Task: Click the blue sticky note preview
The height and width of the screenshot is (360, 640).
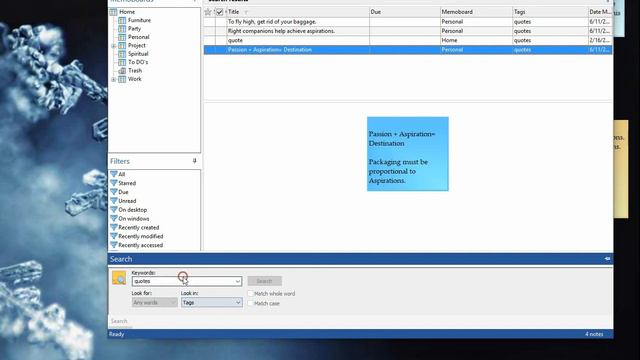Action: (x=408, y=154)
